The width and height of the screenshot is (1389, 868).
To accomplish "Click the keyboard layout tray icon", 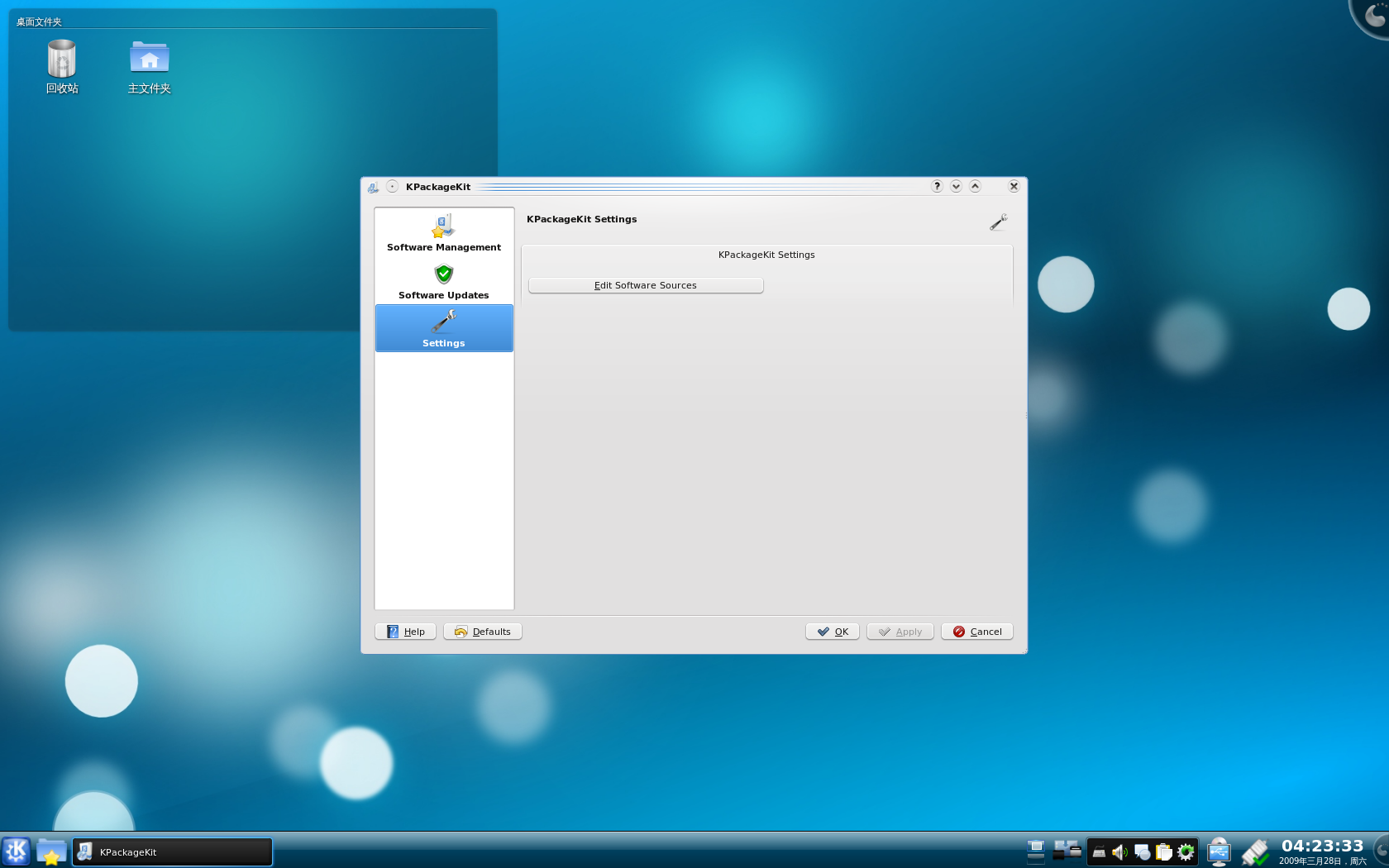I will coord(1099,852).
